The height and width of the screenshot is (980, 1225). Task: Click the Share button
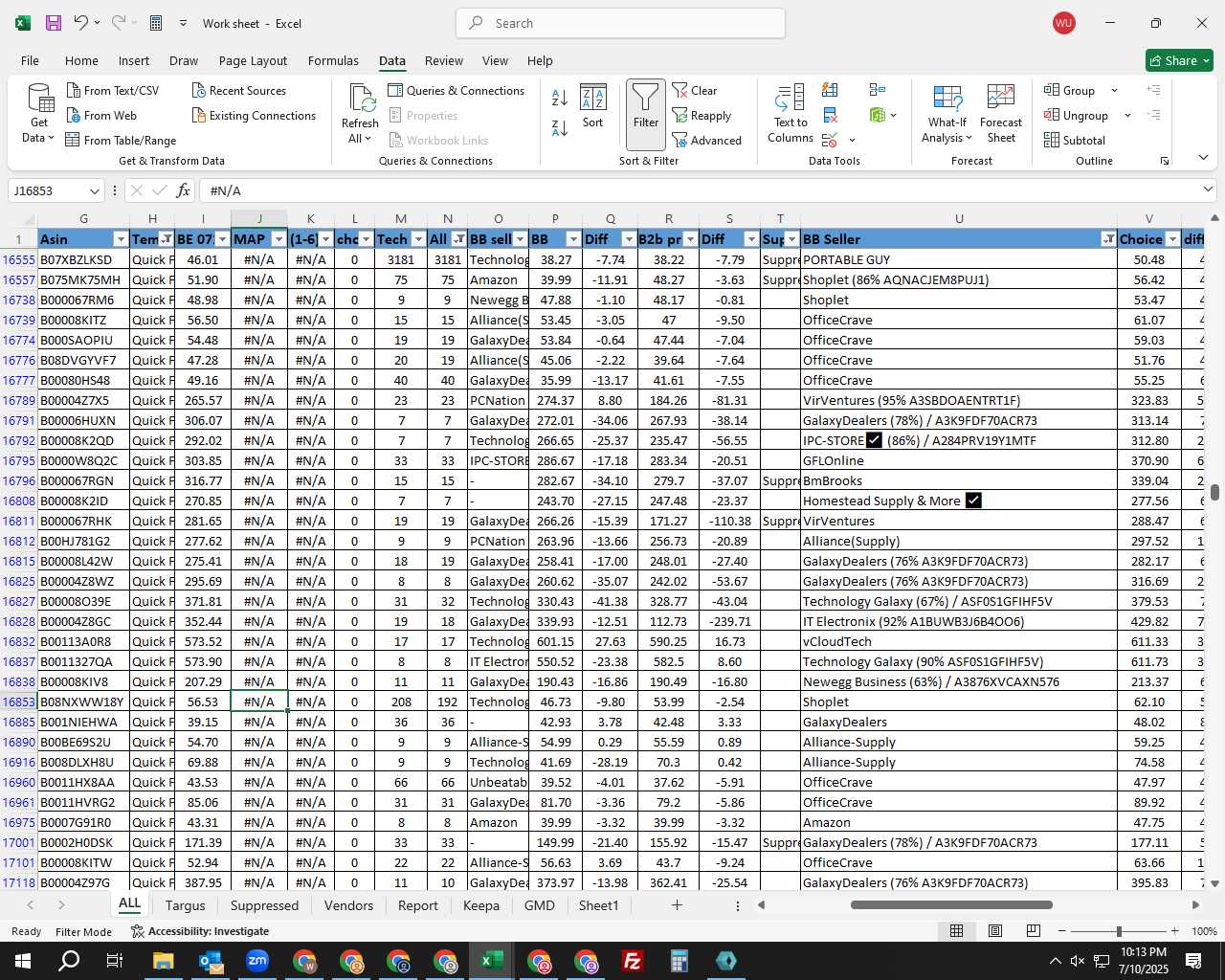tap(1179, 60)
